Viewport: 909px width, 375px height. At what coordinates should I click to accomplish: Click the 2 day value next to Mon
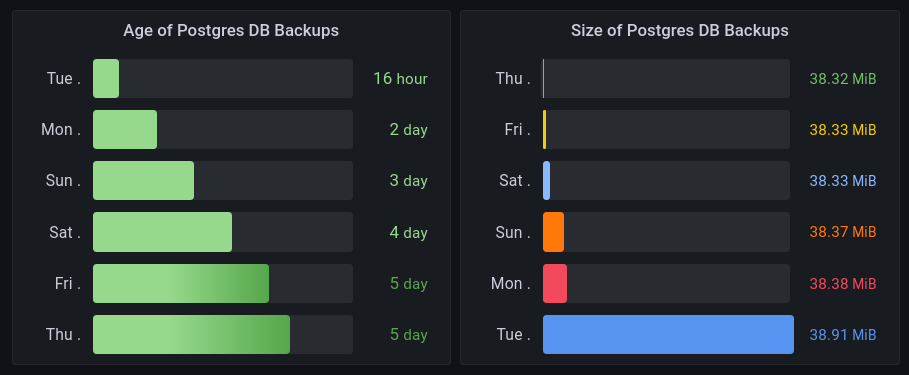(408, 129)
